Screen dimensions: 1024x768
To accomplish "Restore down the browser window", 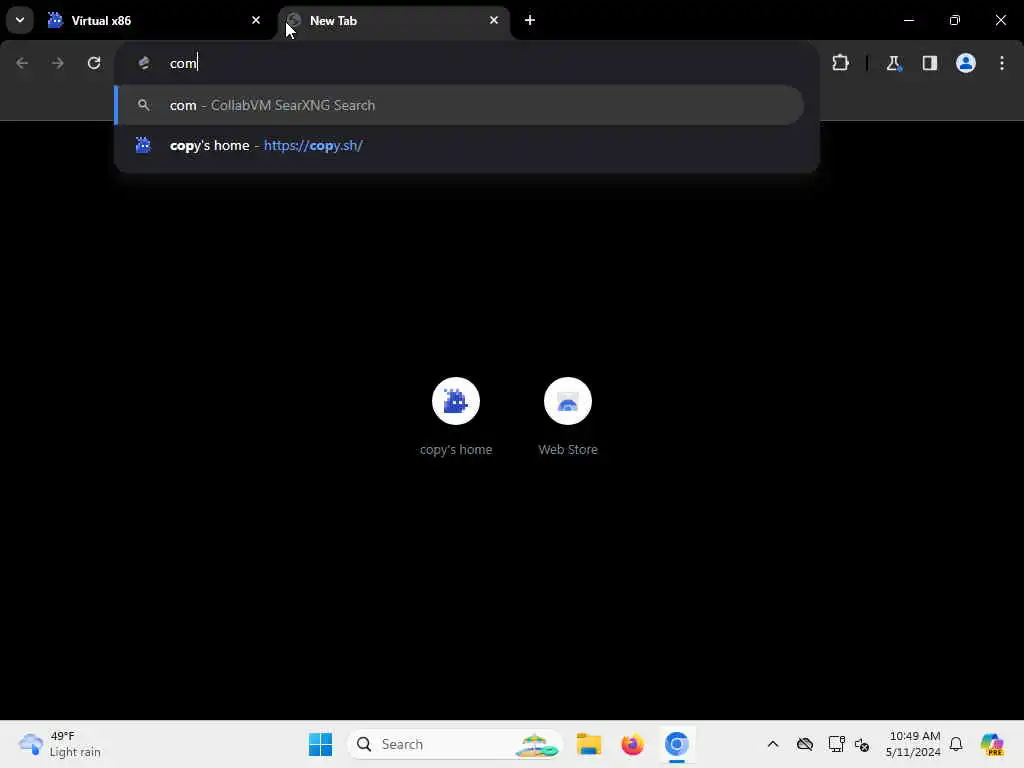I will click(x=955, y=20).
